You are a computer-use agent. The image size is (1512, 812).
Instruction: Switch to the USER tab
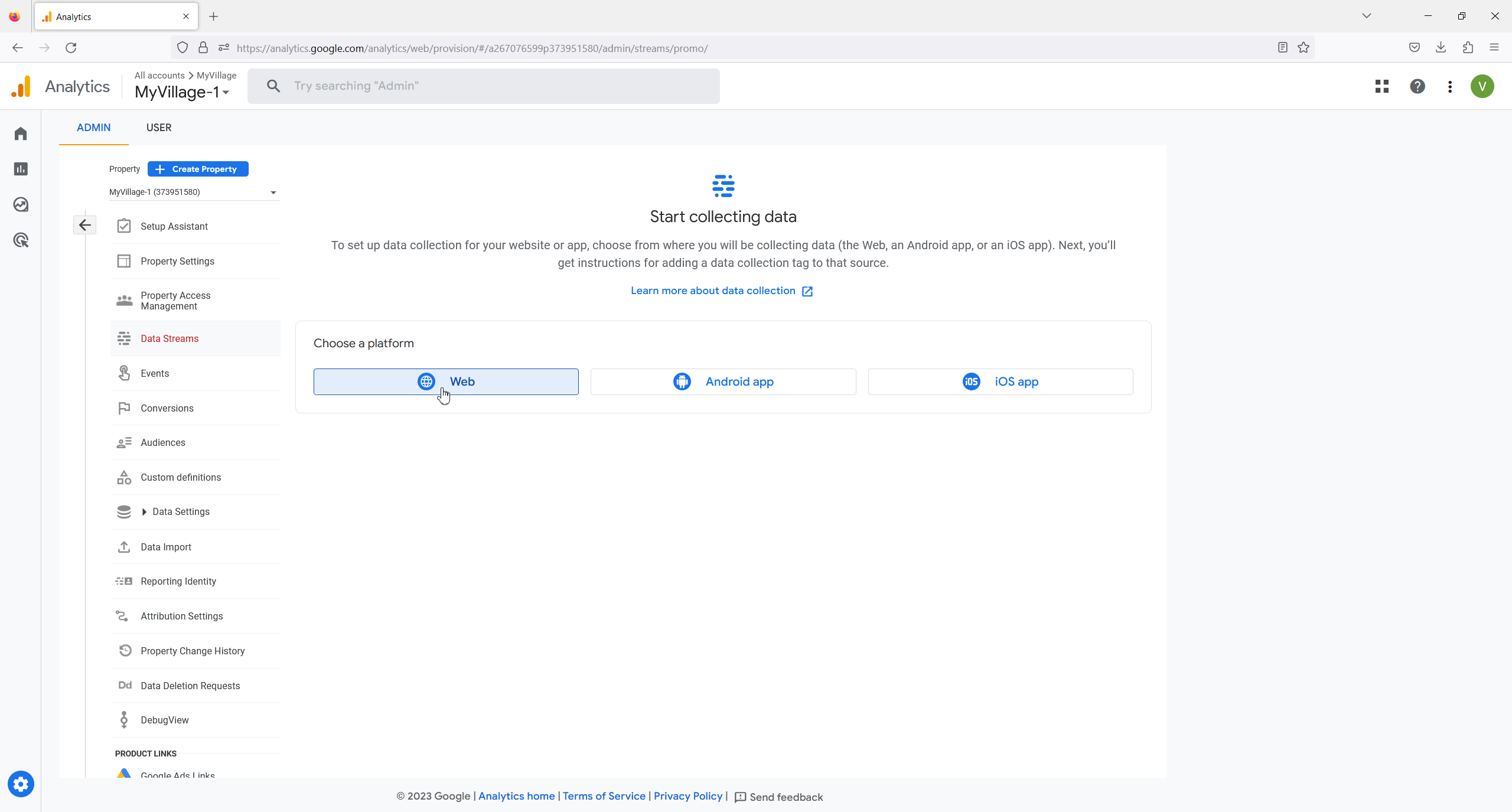point(159,128)
